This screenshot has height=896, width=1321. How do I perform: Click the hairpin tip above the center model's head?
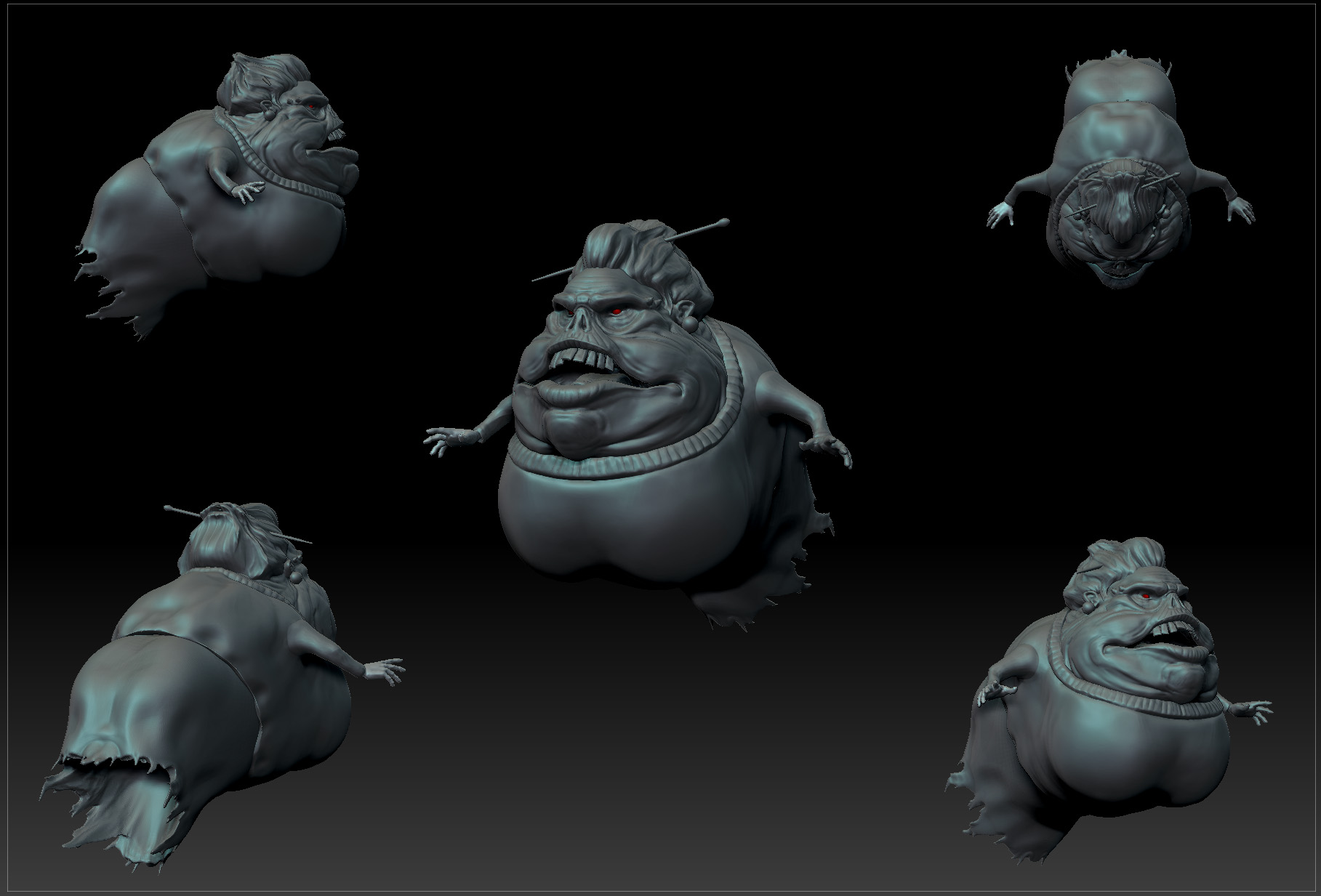(x=723, y=220)
